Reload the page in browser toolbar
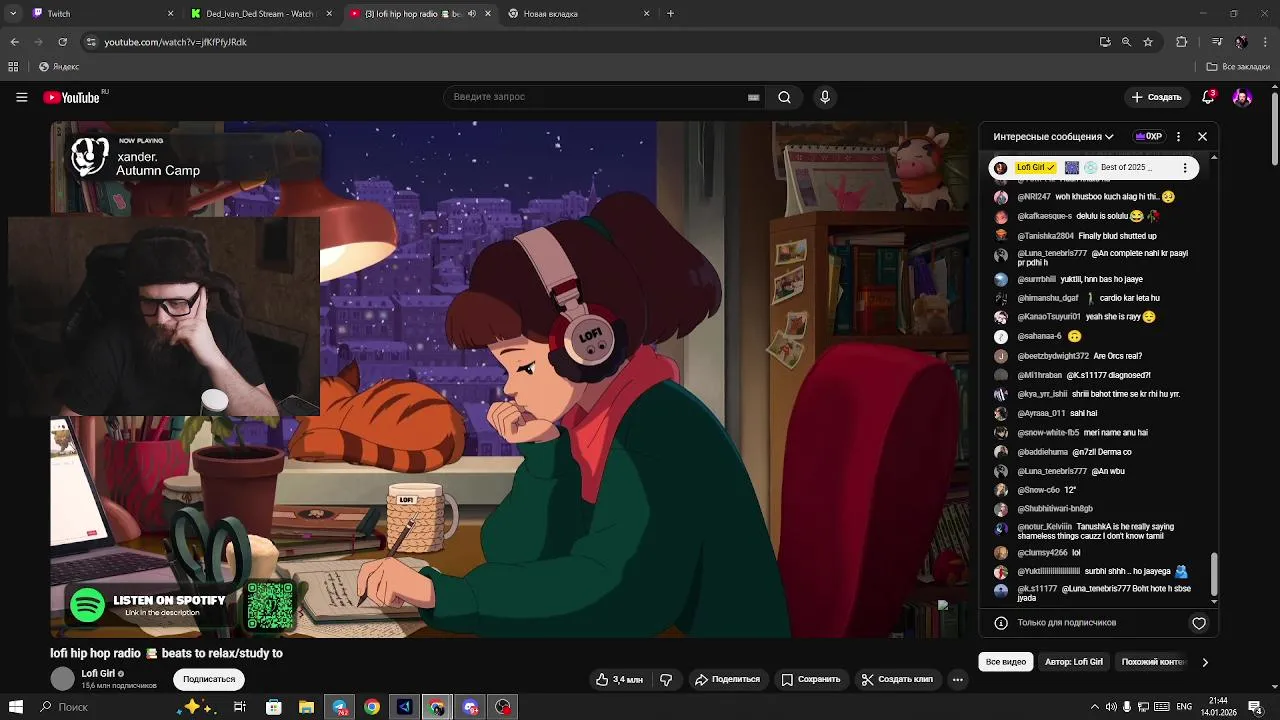This screenshot has height=720, width=1280. 63,42
